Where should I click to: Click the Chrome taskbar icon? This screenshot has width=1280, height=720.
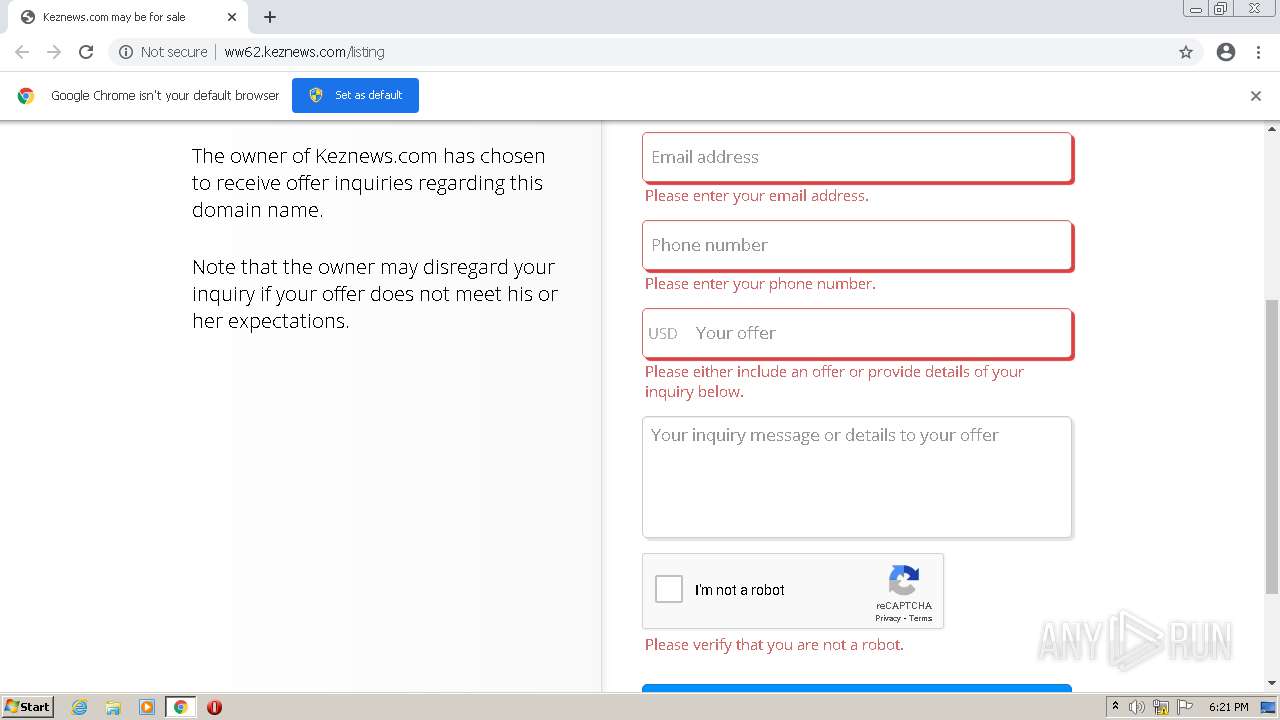tap(180, 707)
